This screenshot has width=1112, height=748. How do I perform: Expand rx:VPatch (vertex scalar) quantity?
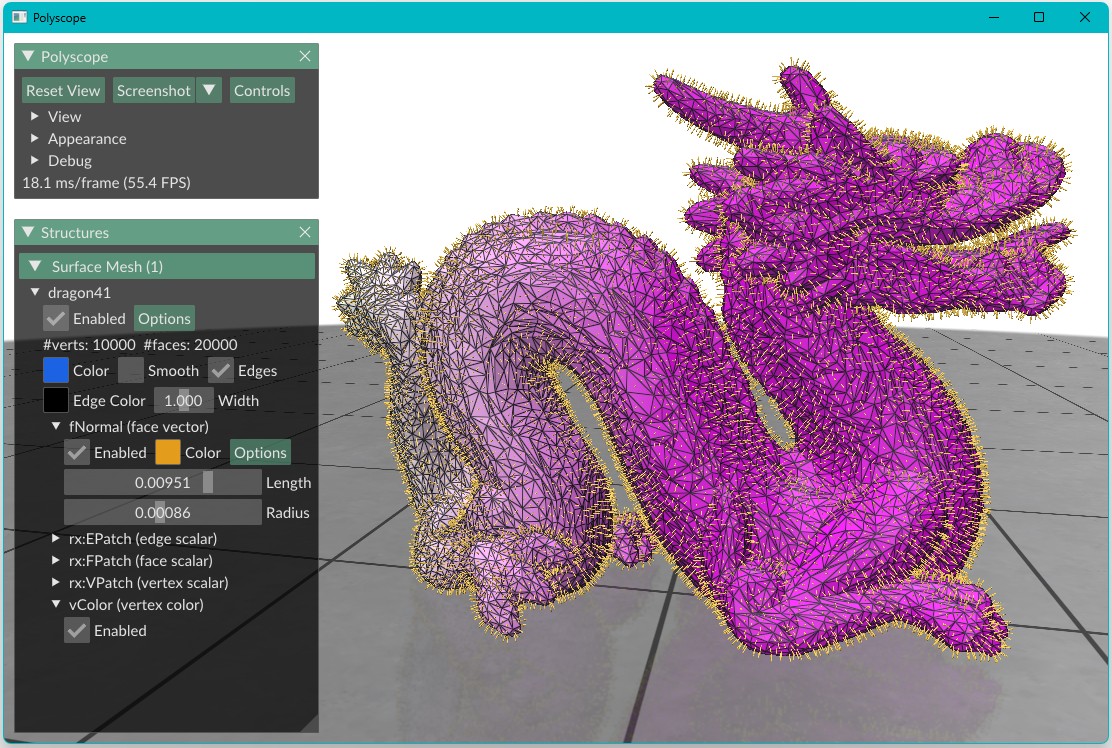56,582
